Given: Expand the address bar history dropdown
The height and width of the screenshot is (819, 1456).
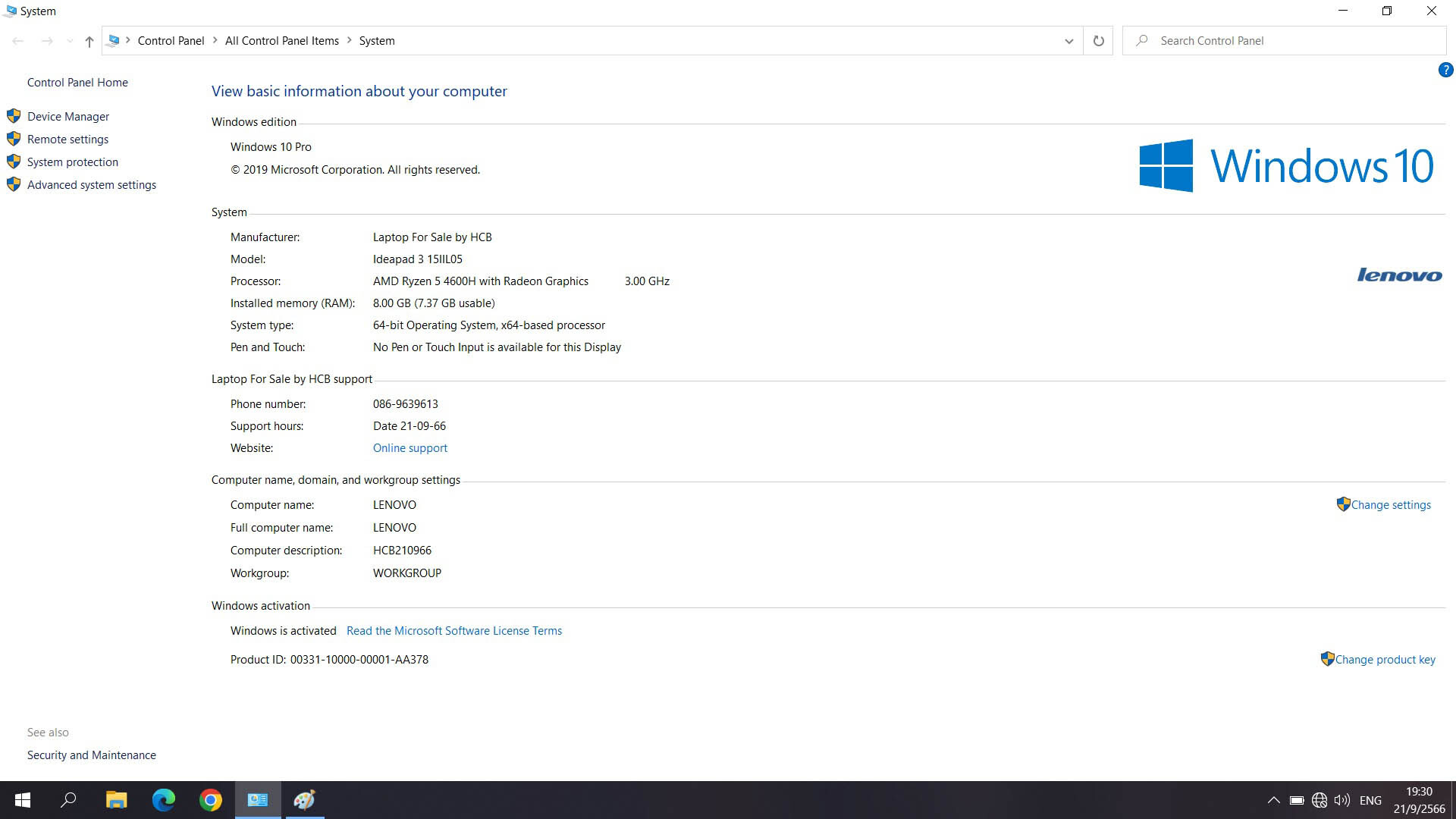Looking at the screenshot, I should point(1068,41).
